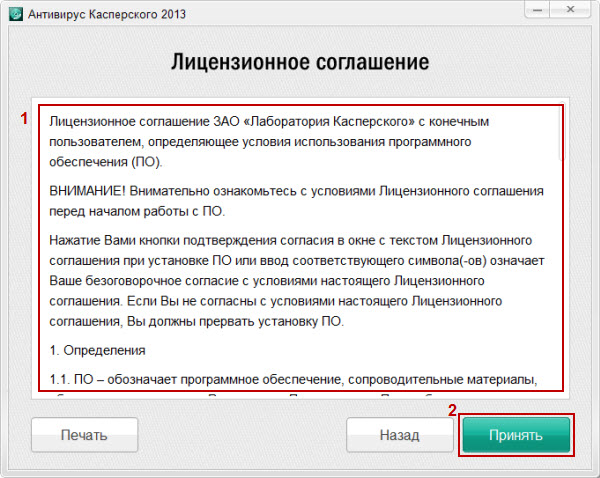Click the text 'Вы должны прервать установку ПО.'
Image resolution: width=600 pixels, height=478 pixels.
[x=235, y=321]
